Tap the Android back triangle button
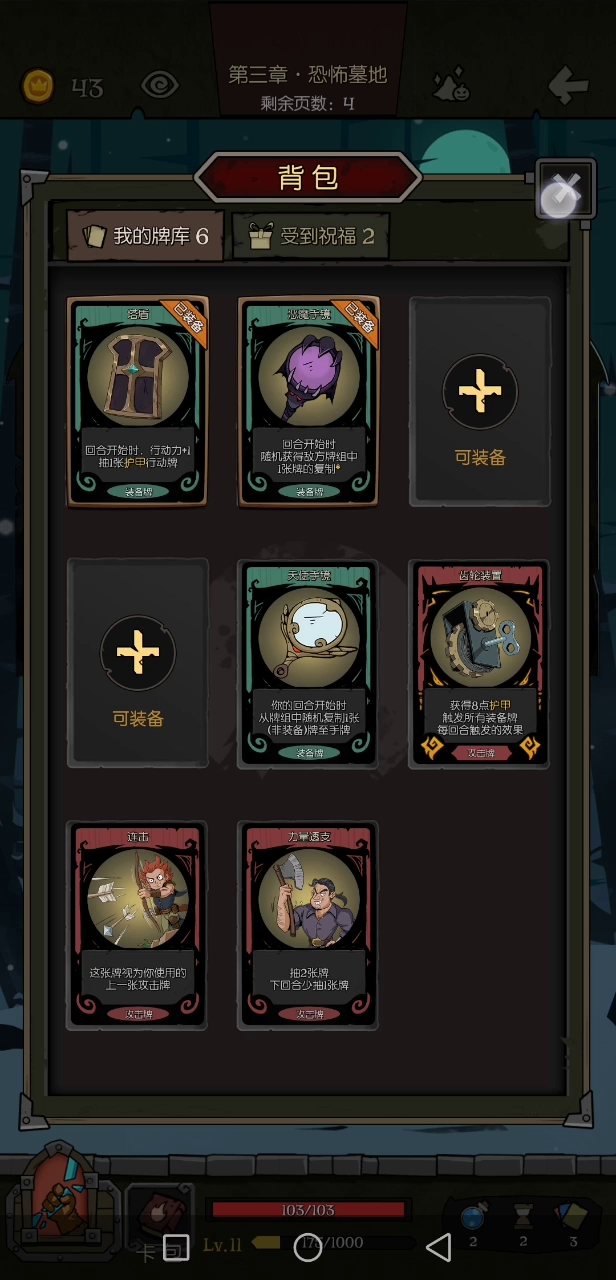This screenshot has width=616, height=1280. 439,1246
